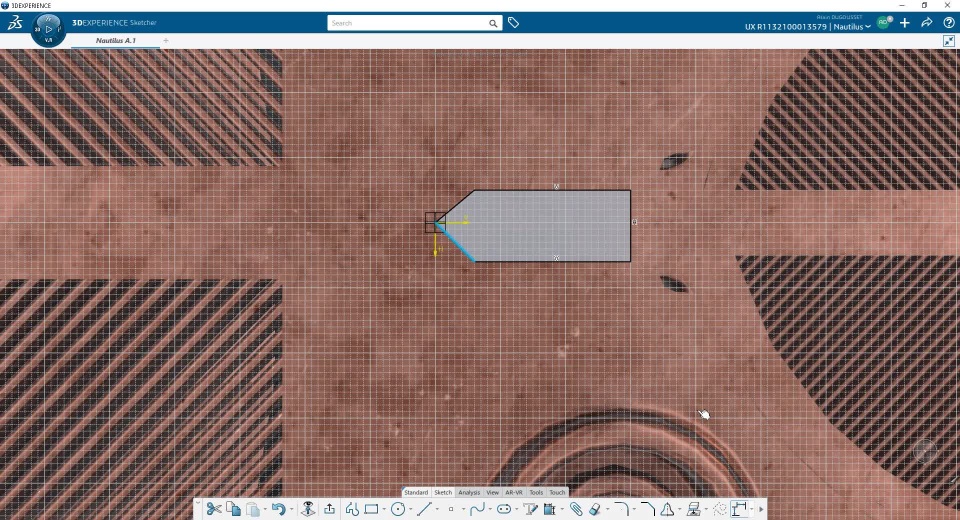Switch to the Touch tab
960x520 pixels.
[557, 492]
